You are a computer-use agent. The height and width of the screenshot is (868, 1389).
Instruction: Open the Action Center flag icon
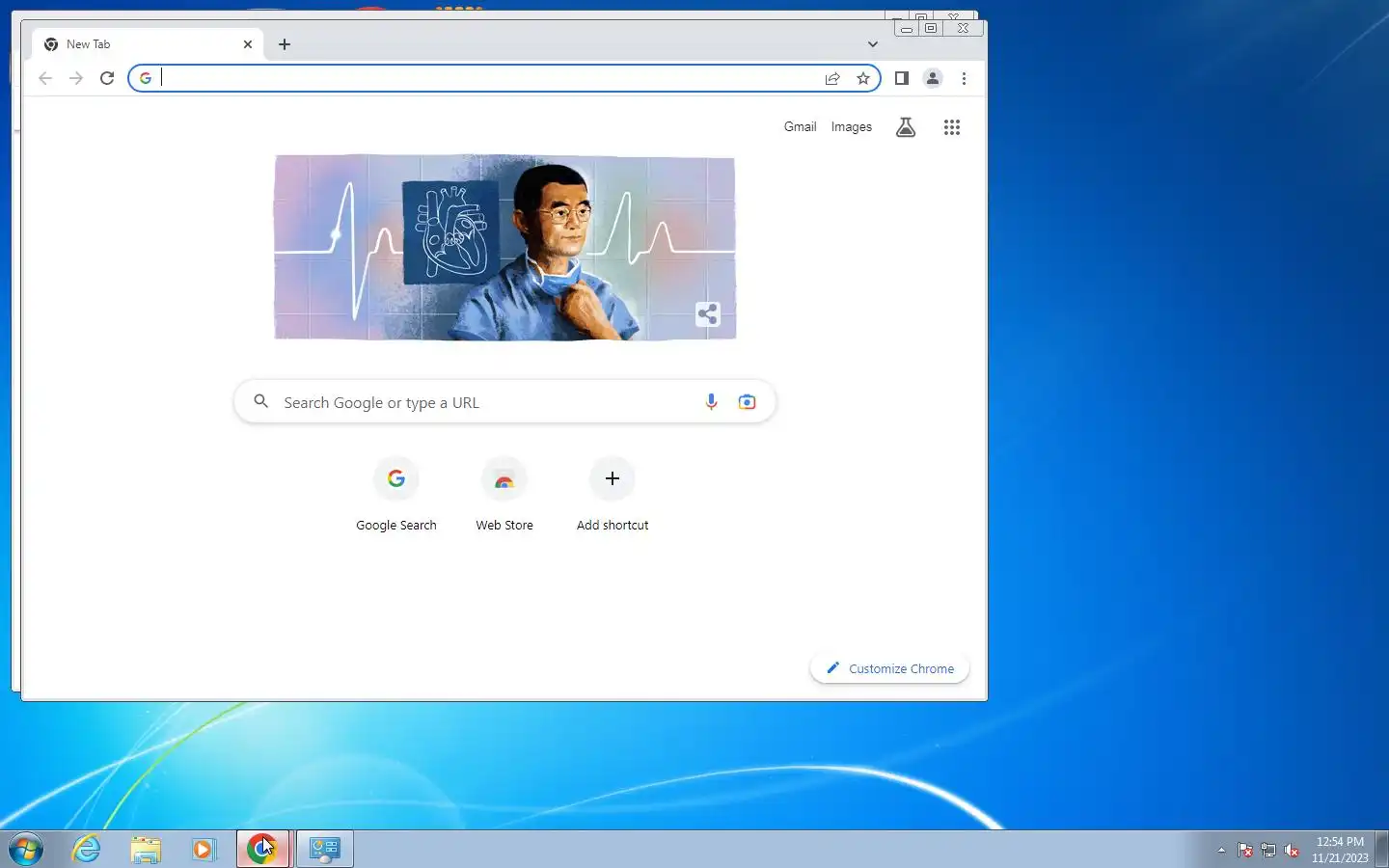click(x=1245, y=851)
